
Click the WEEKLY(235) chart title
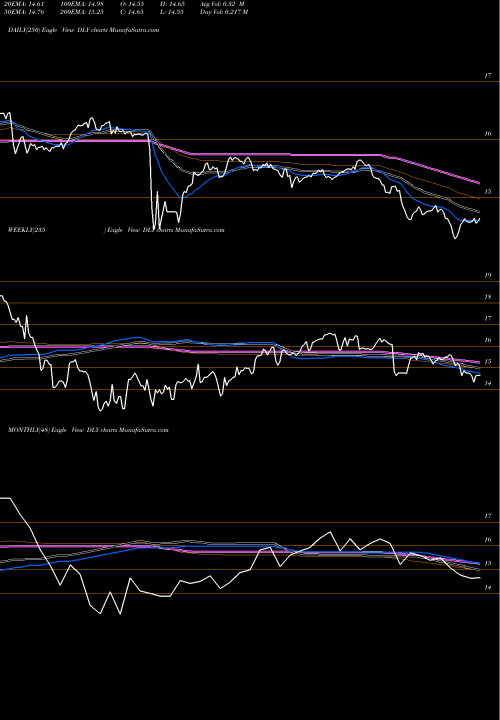(116, 230)
